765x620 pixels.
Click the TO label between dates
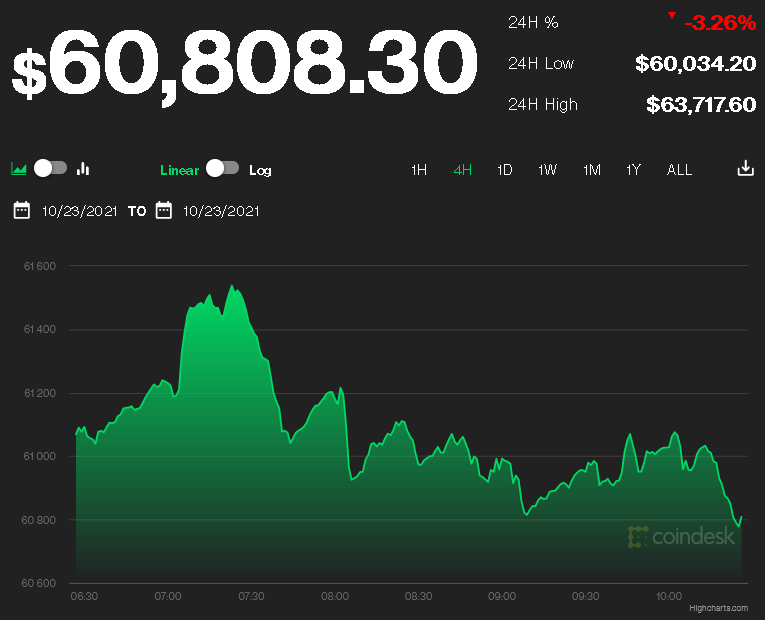tap(137, 211)
